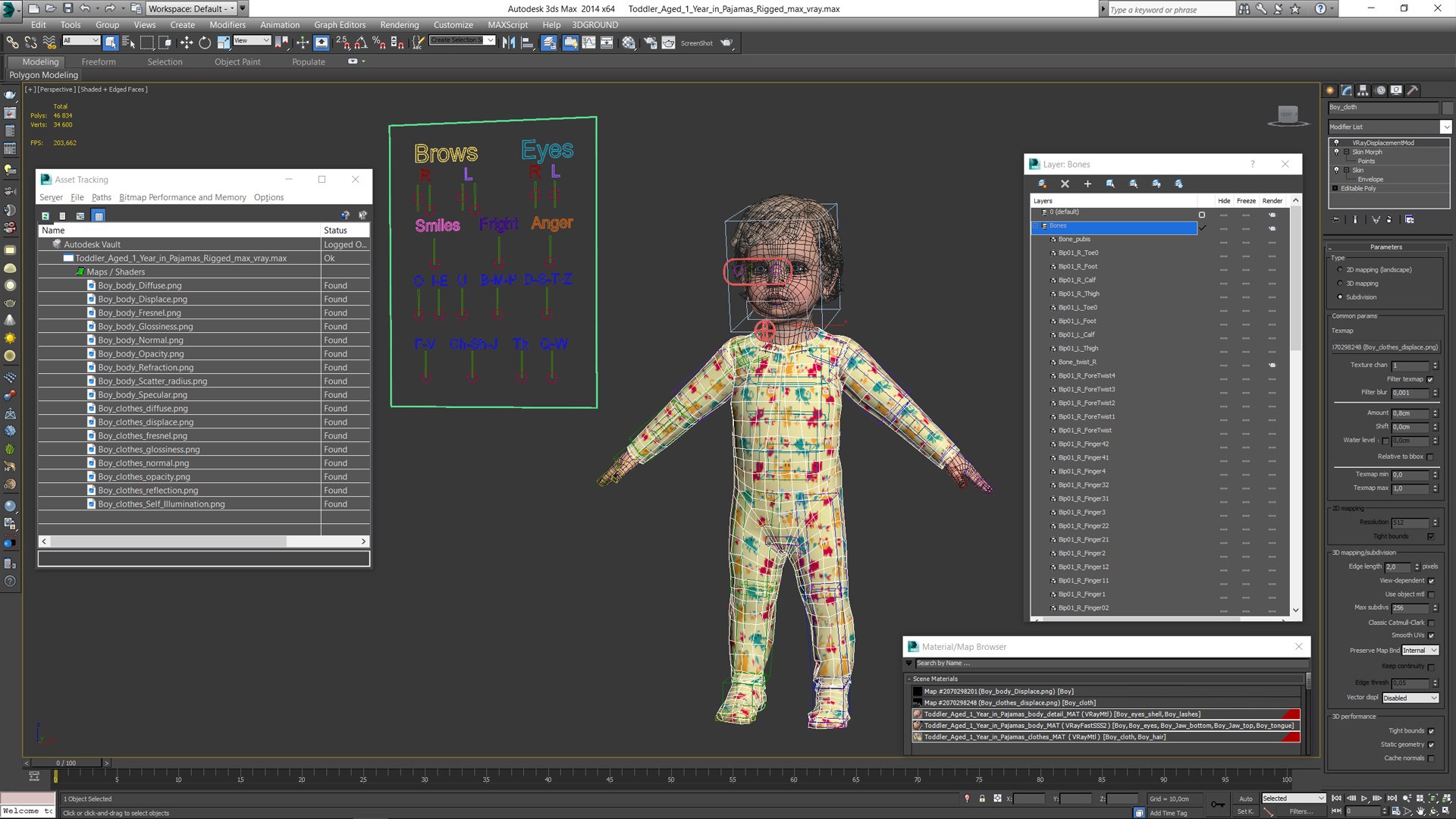Select the Select and Link tool
The image size is (1456, 819).
(x=12, y=42)
